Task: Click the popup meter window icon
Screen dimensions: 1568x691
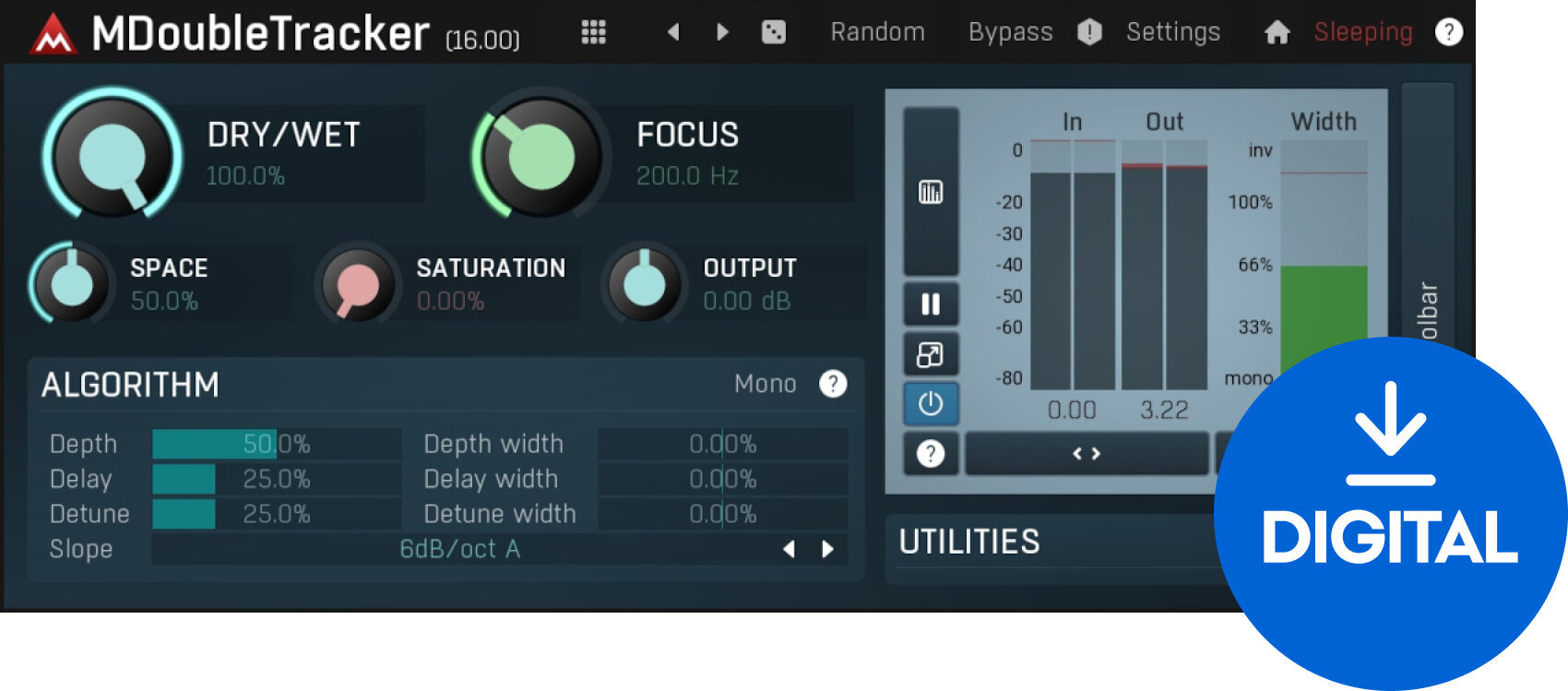Action: [931, 354]
